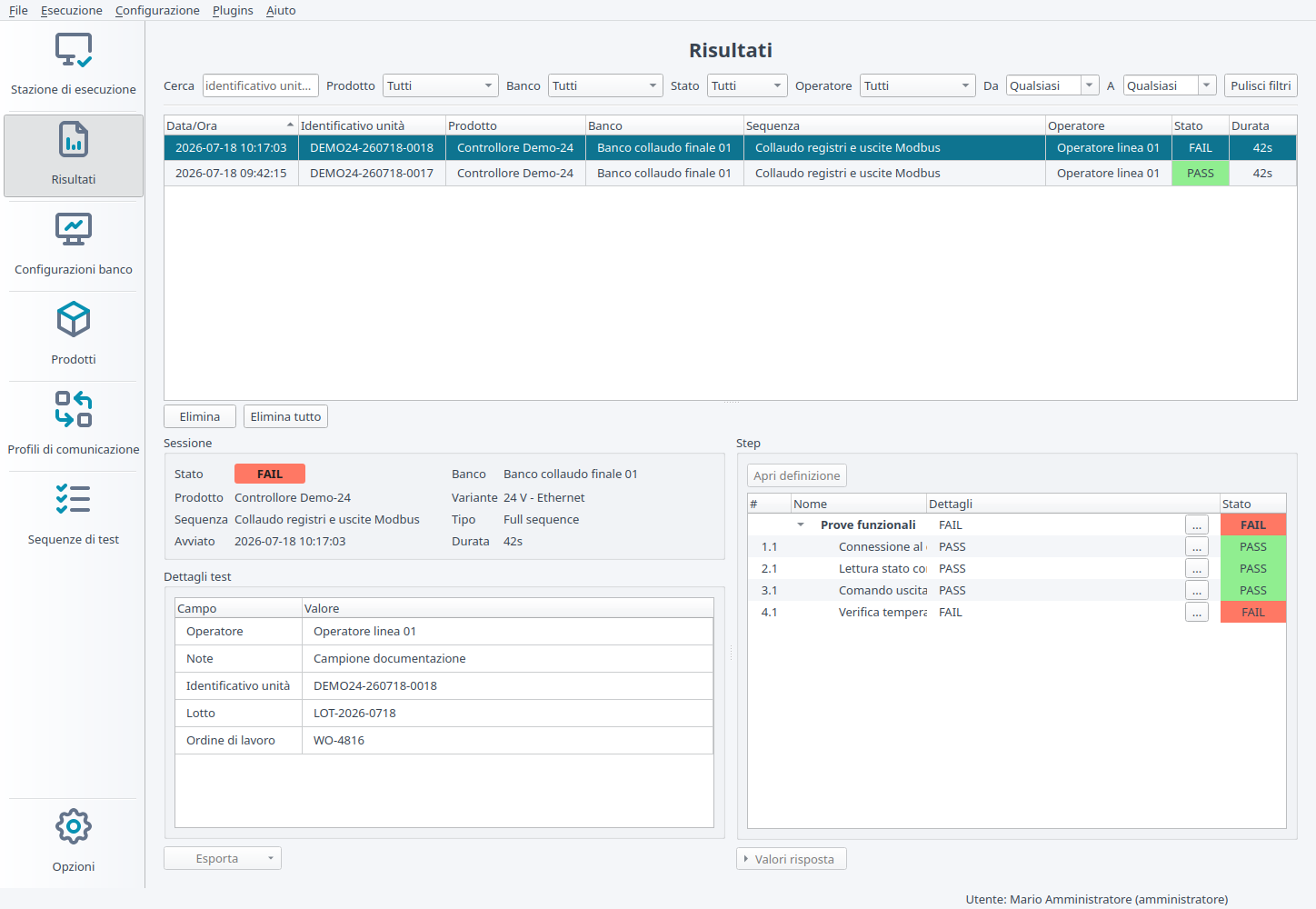1316x909 pixels.
Task: Click the WO-4816 work order value
Action: coord(339,740)
